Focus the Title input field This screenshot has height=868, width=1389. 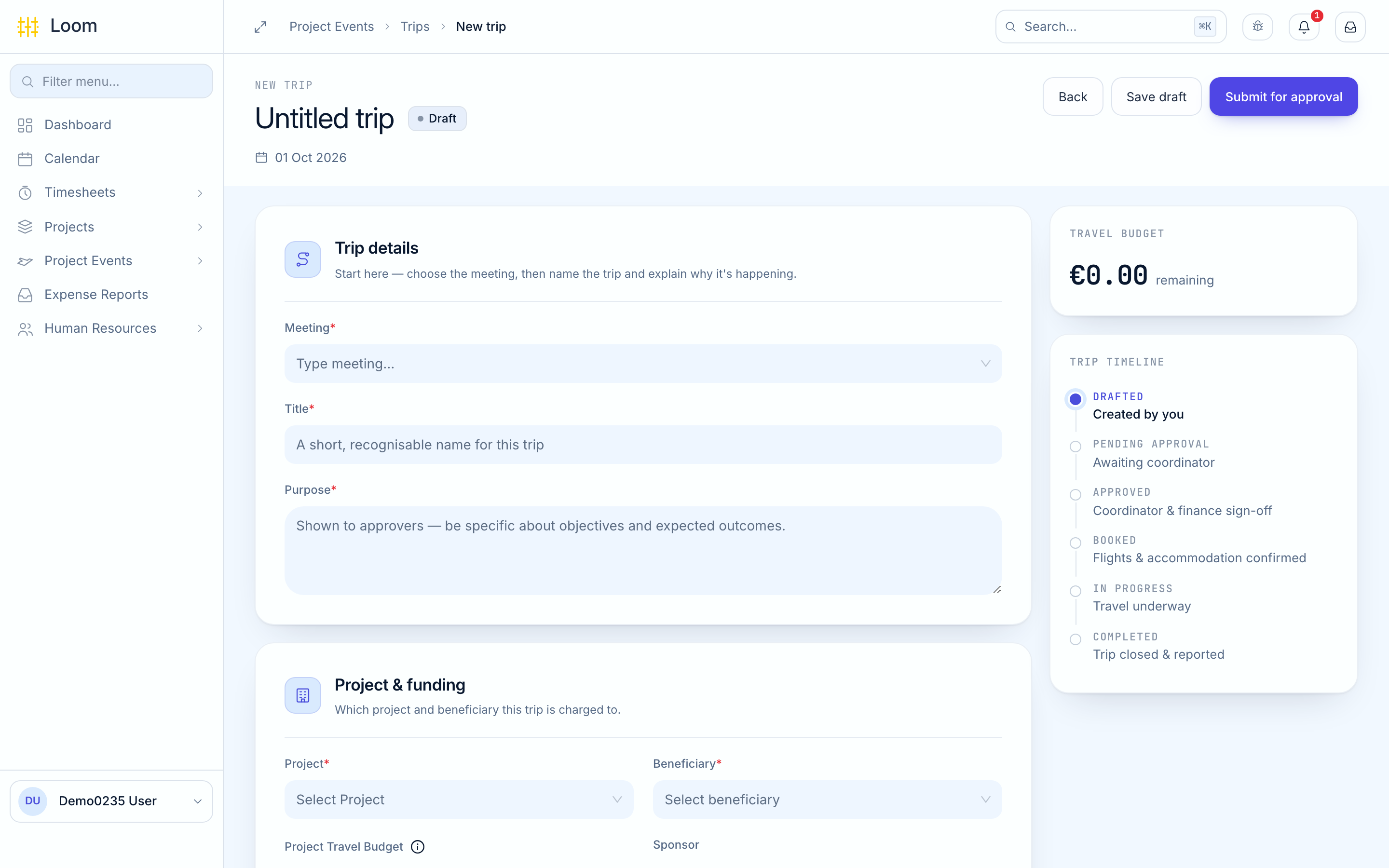643,444
